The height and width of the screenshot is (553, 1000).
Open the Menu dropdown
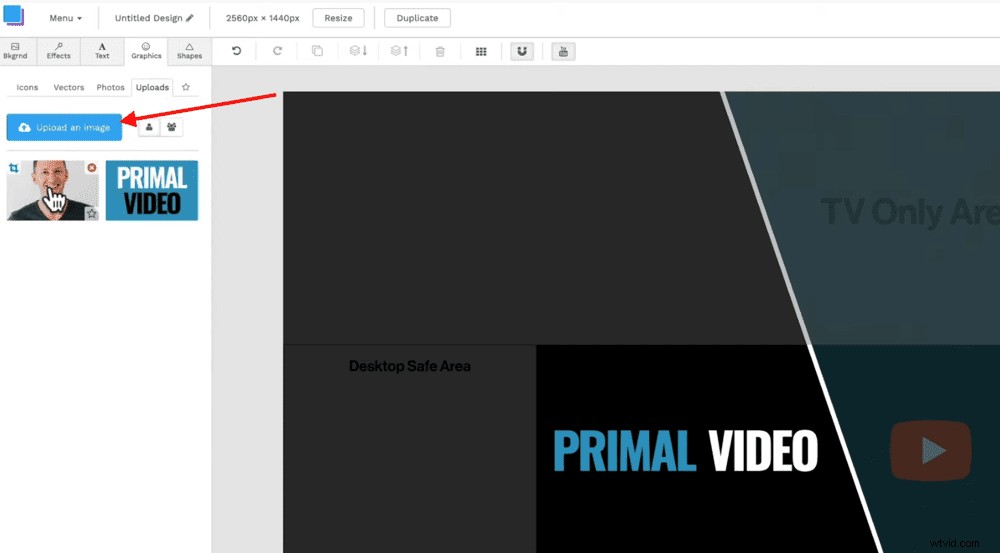[x=66, y=18]
